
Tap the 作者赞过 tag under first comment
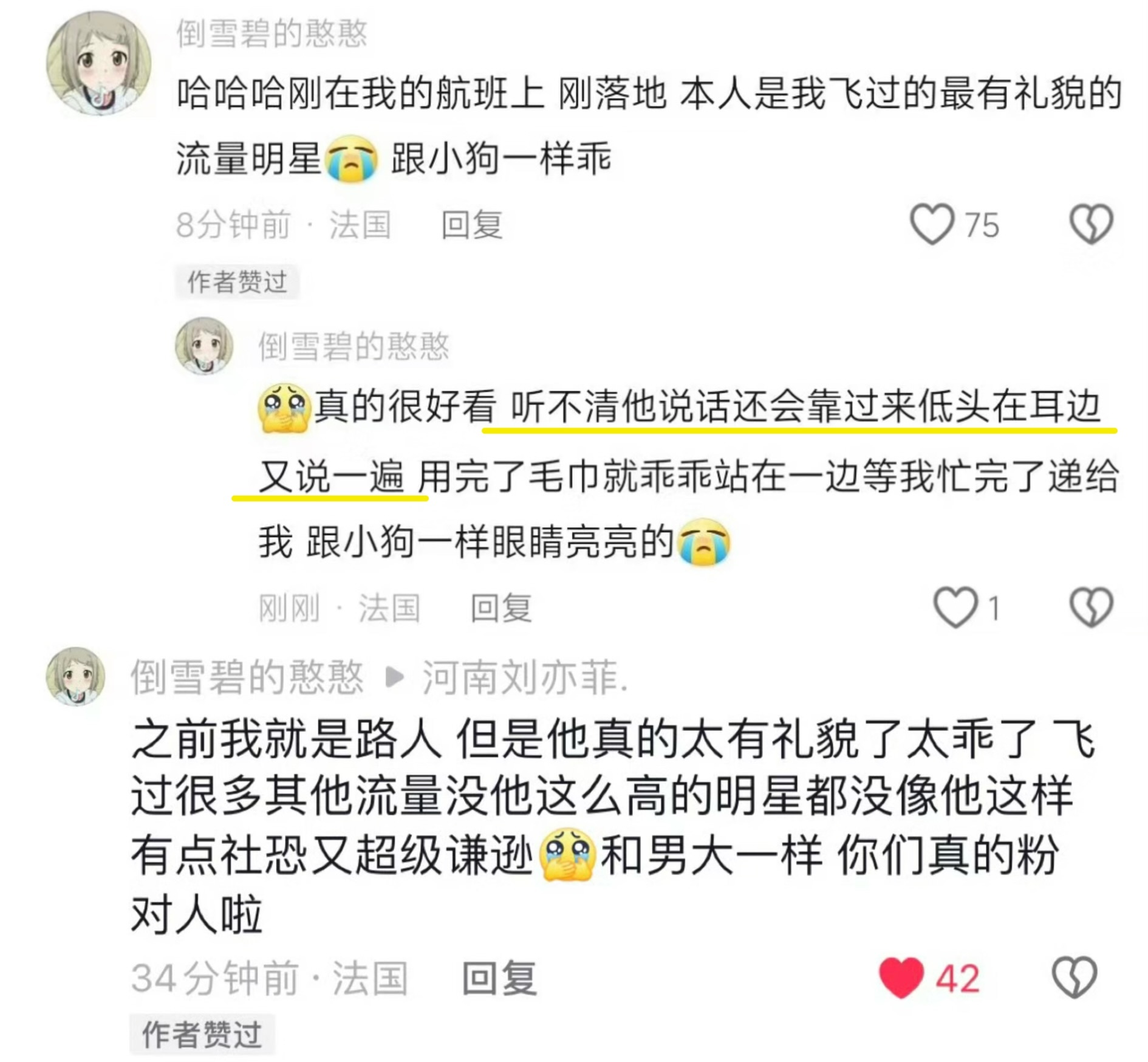click(x=237, y=282)
